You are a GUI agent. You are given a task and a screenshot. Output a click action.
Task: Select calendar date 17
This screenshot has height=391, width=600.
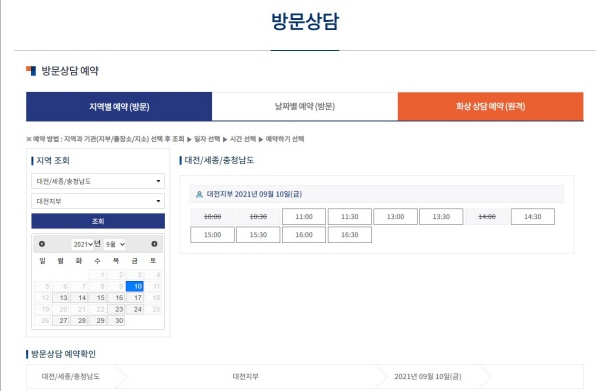(x=135, y=298)
